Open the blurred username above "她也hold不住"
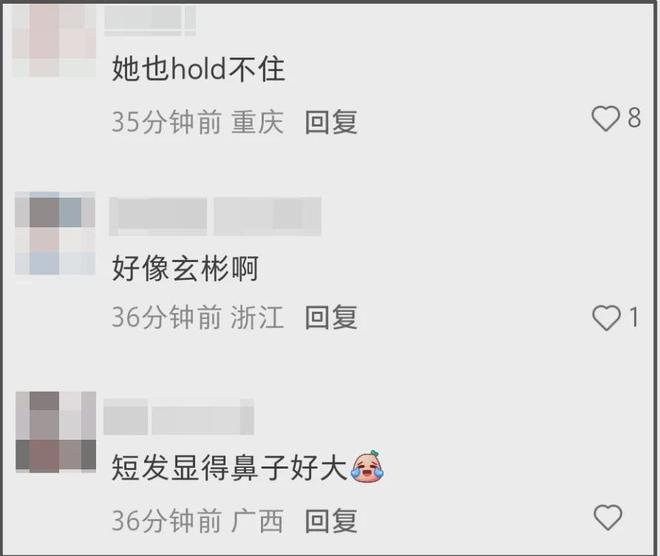660x556 pixels. click(x=150, y=19)
